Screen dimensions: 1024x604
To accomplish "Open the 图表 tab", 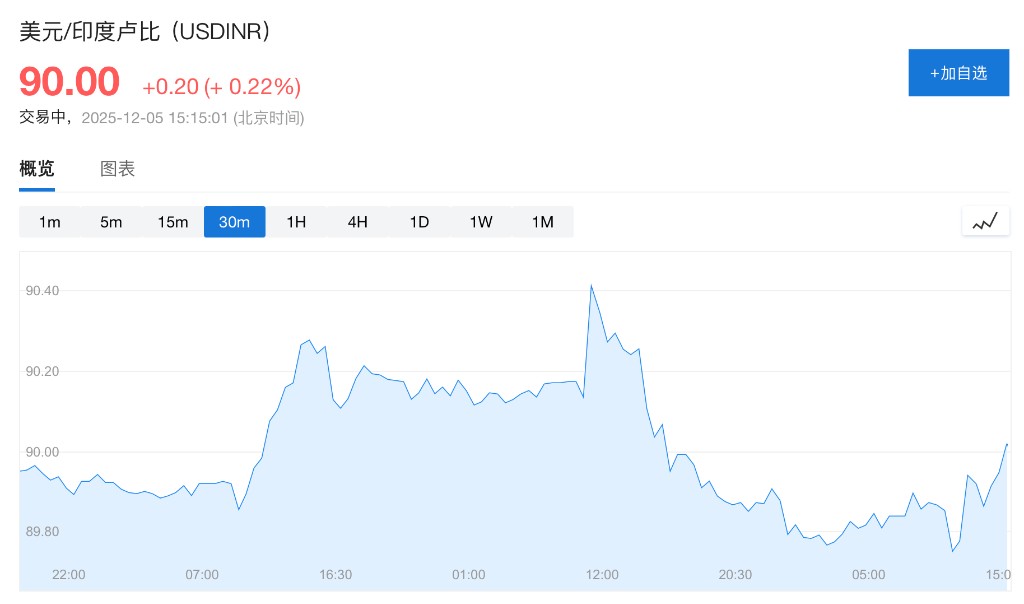I will (x=118, y=169).
